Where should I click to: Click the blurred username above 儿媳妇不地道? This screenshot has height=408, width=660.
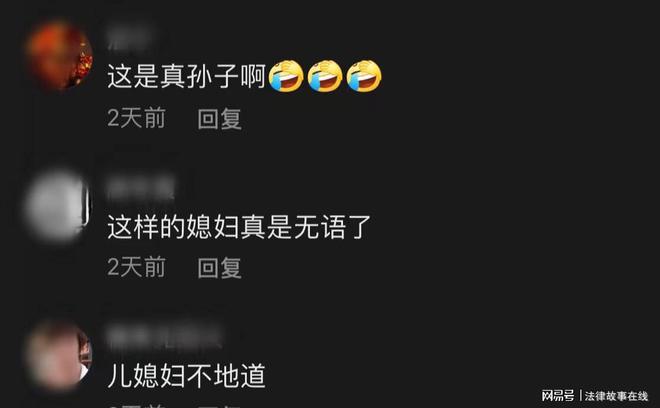tap(164, 337)
